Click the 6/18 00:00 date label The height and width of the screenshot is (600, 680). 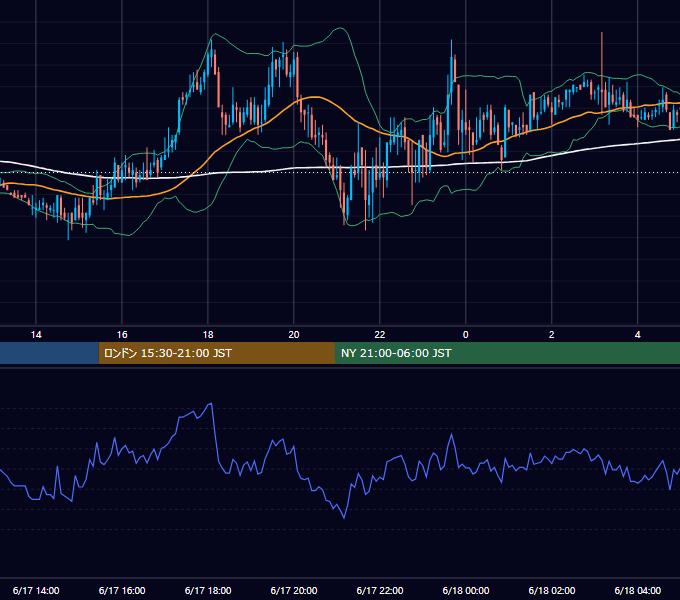pyautogui.click(x=465, y=590)
